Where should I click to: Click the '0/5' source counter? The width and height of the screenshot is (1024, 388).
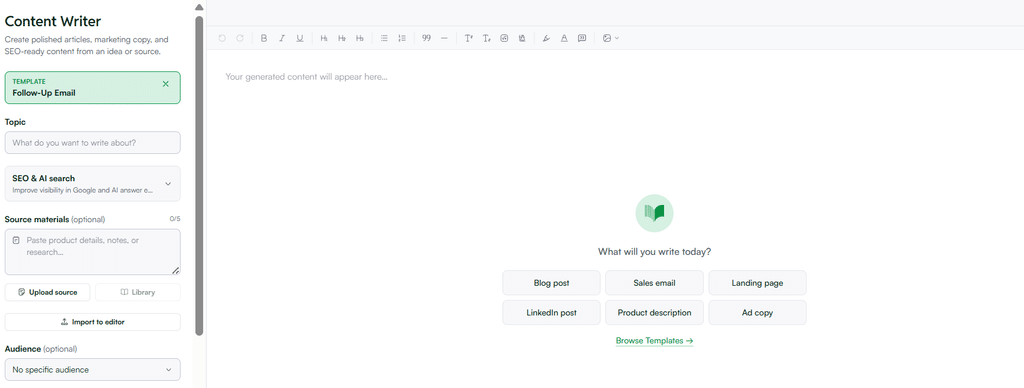[x=175, y=219]
